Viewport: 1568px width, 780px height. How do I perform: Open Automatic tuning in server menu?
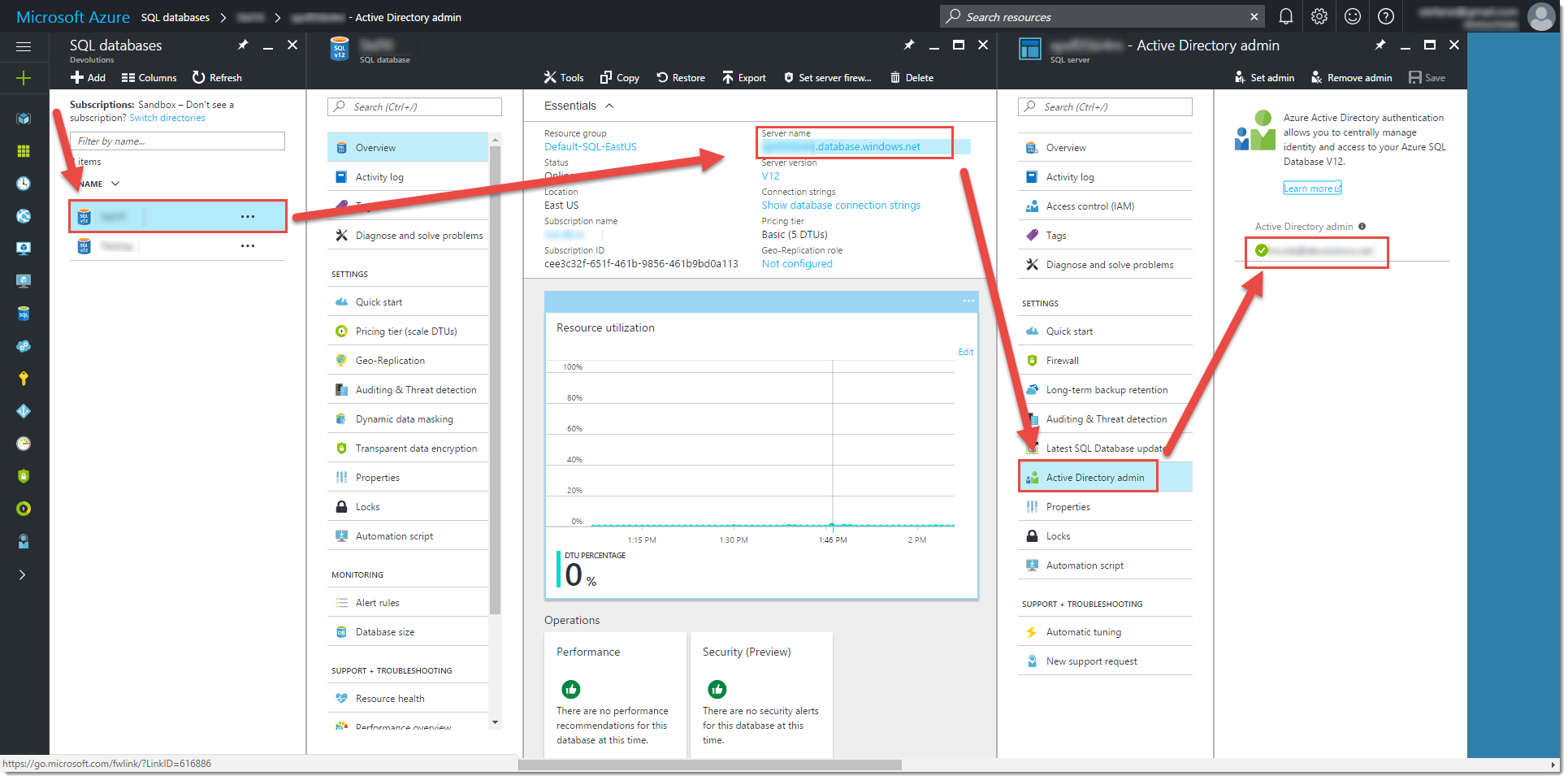pos(1105,632)
